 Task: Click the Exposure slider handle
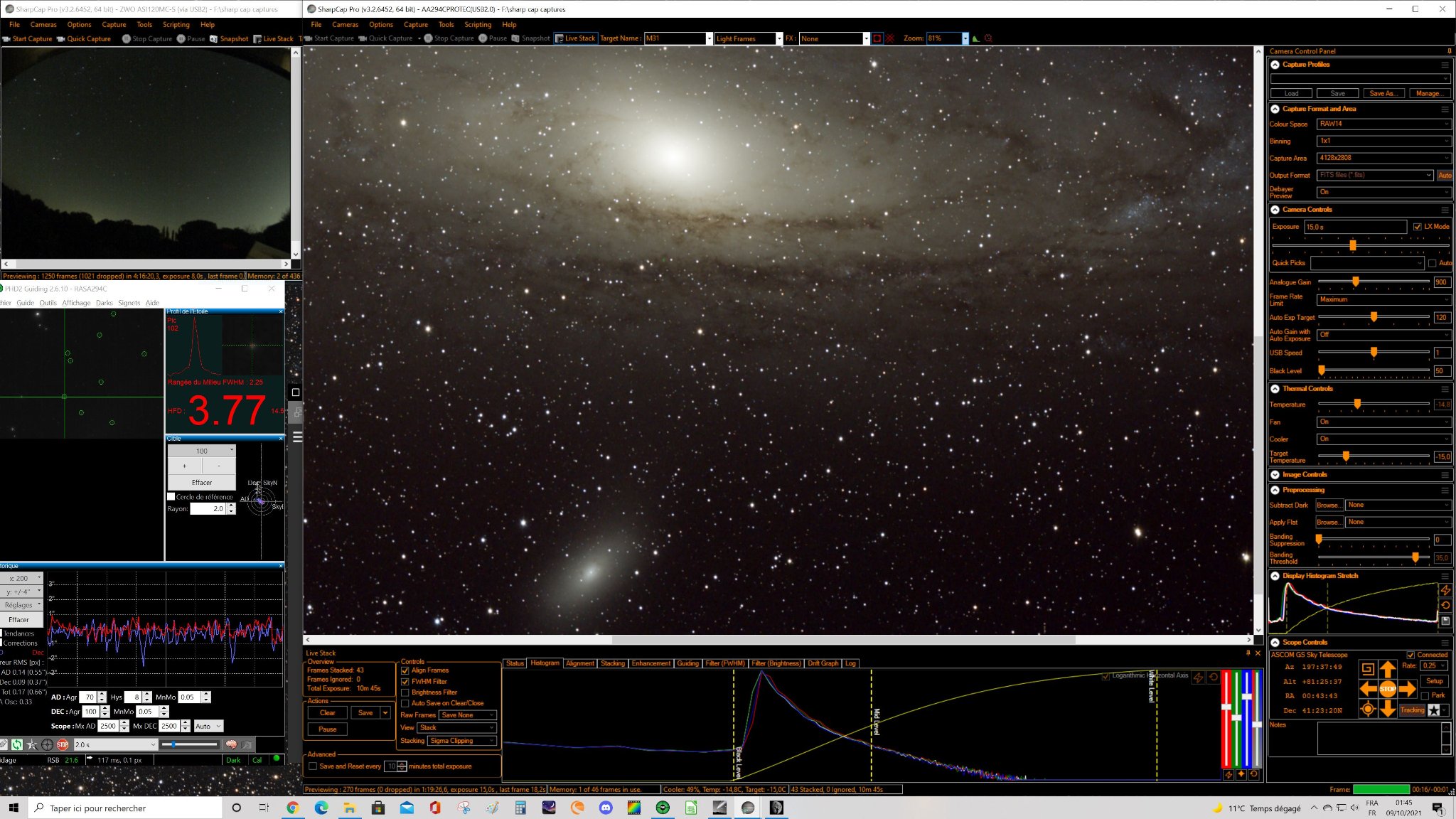pyautogui.click(x=1352, y=245)
